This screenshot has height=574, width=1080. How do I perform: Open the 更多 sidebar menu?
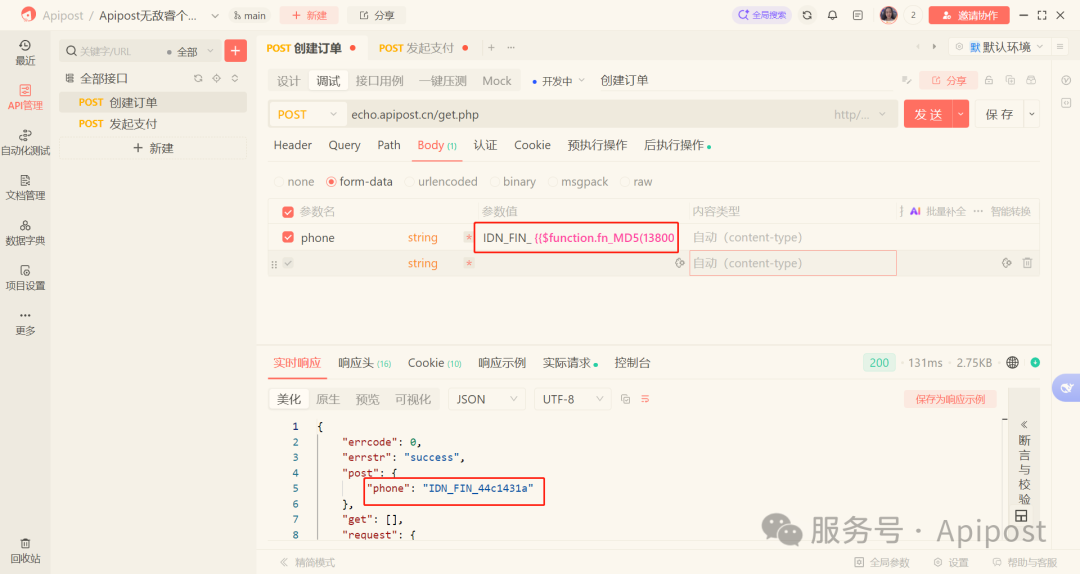coord(25,322)
